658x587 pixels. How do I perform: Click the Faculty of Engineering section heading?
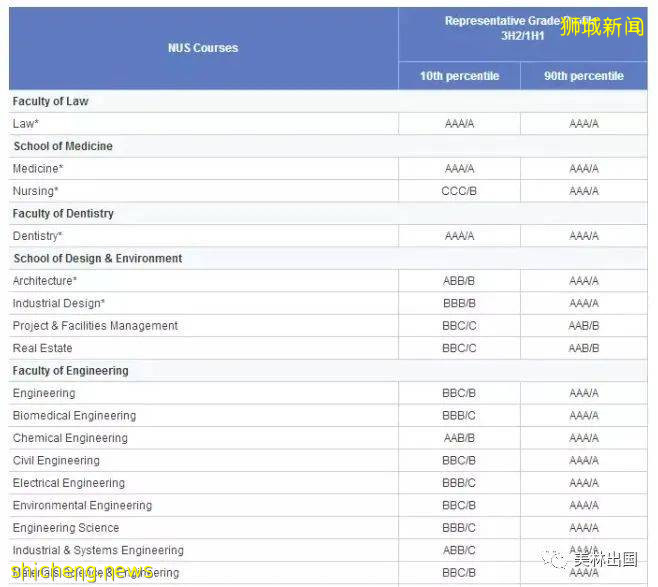pos(70,371)
